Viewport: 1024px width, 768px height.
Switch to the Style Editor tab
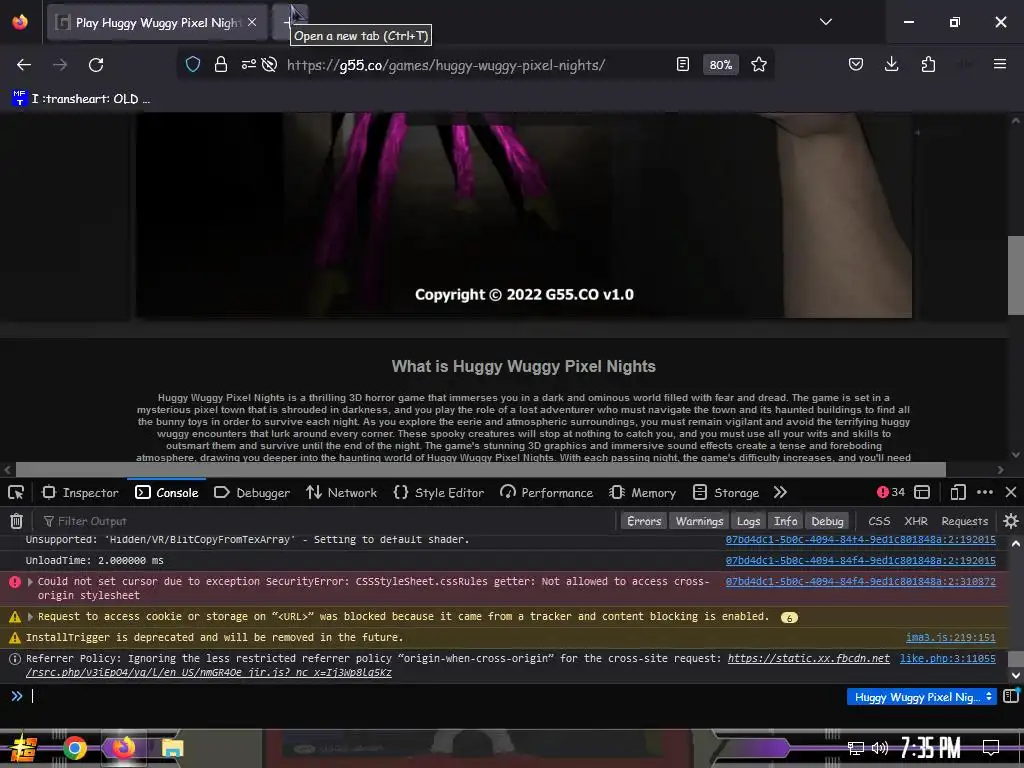pos(439,492)
